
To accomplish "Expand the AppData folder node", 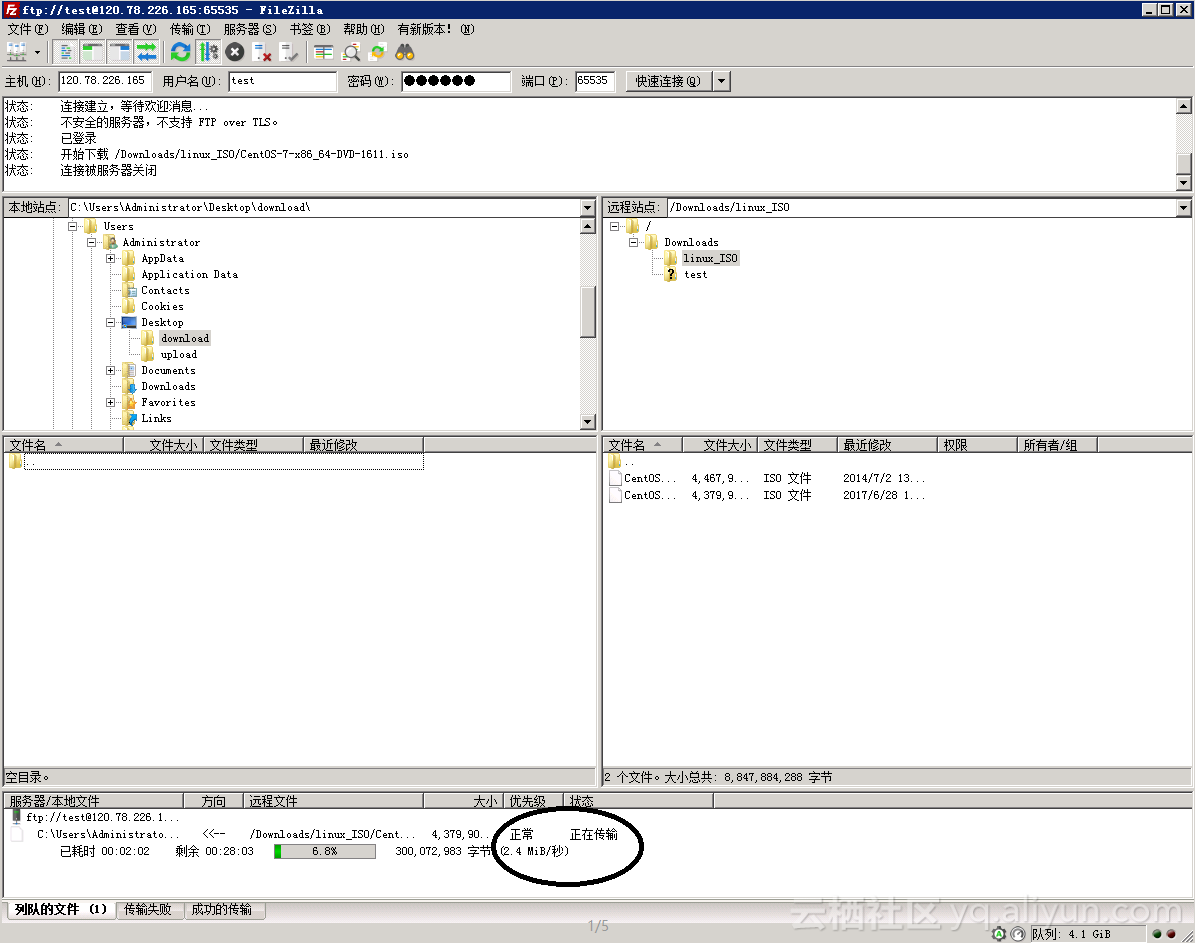I will tap(111, 258).
